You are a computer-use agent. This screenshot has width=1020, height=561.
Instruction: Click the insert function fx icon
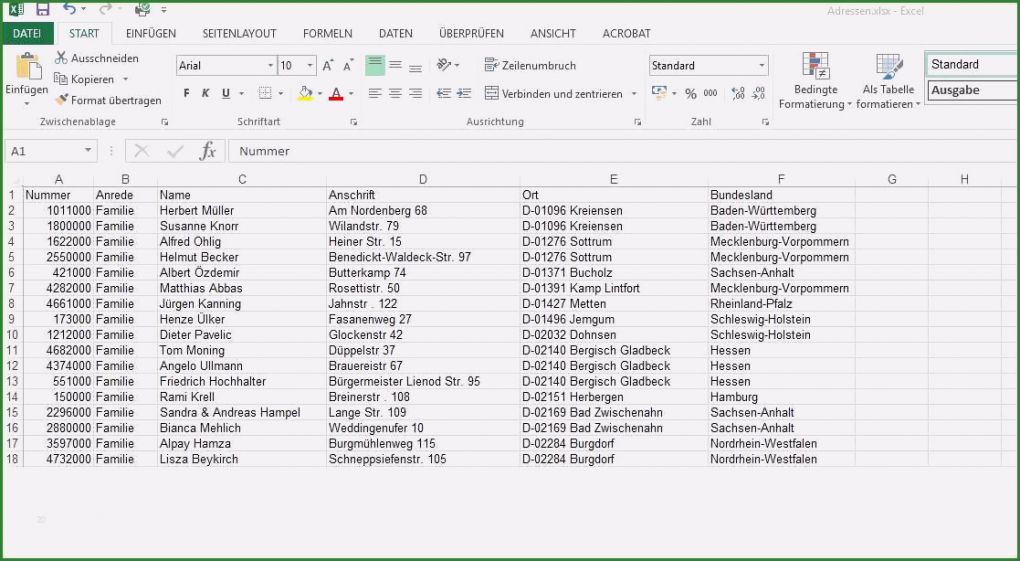pos(207,151)
